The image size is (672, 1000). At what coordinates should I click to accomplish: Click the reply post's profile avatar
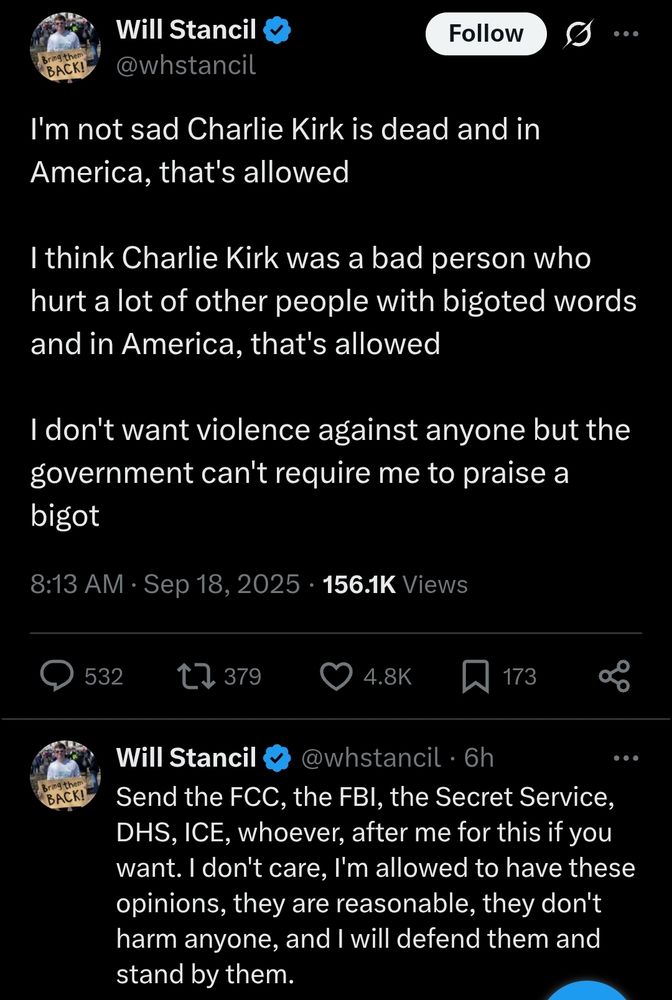tap(65, 776)
